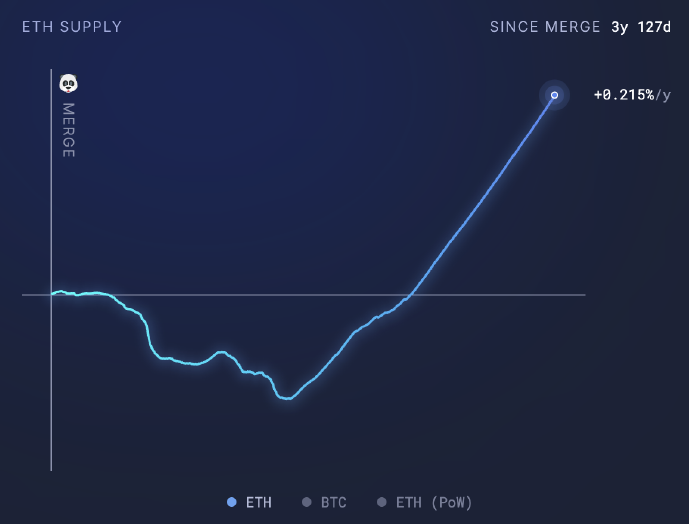Toggle the BTC series label in the legend

[334, 502]
